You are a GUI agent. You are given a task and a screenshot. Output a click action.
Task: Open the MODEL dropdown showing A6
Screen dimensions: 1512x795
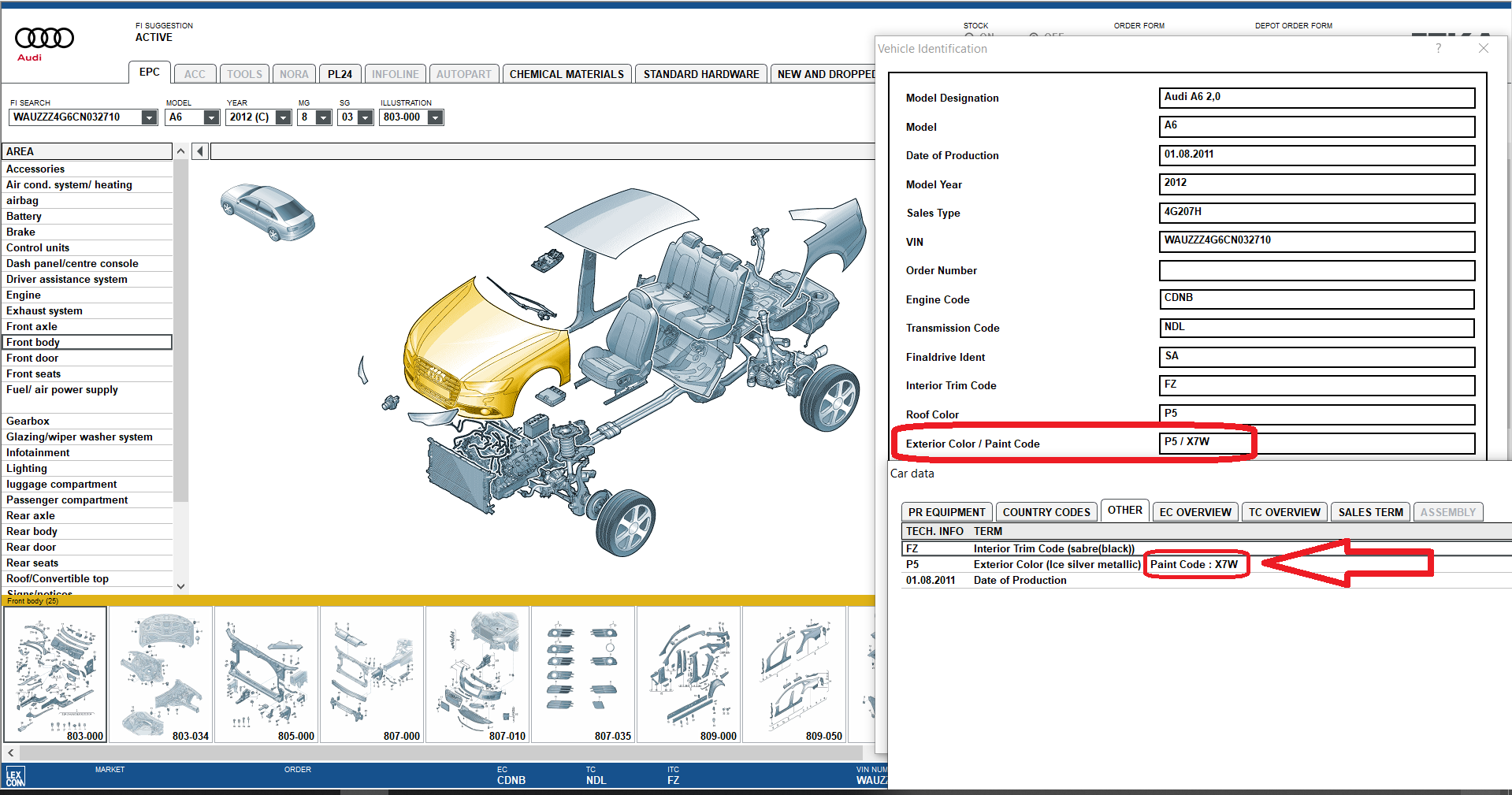click(x=212, y=117)
